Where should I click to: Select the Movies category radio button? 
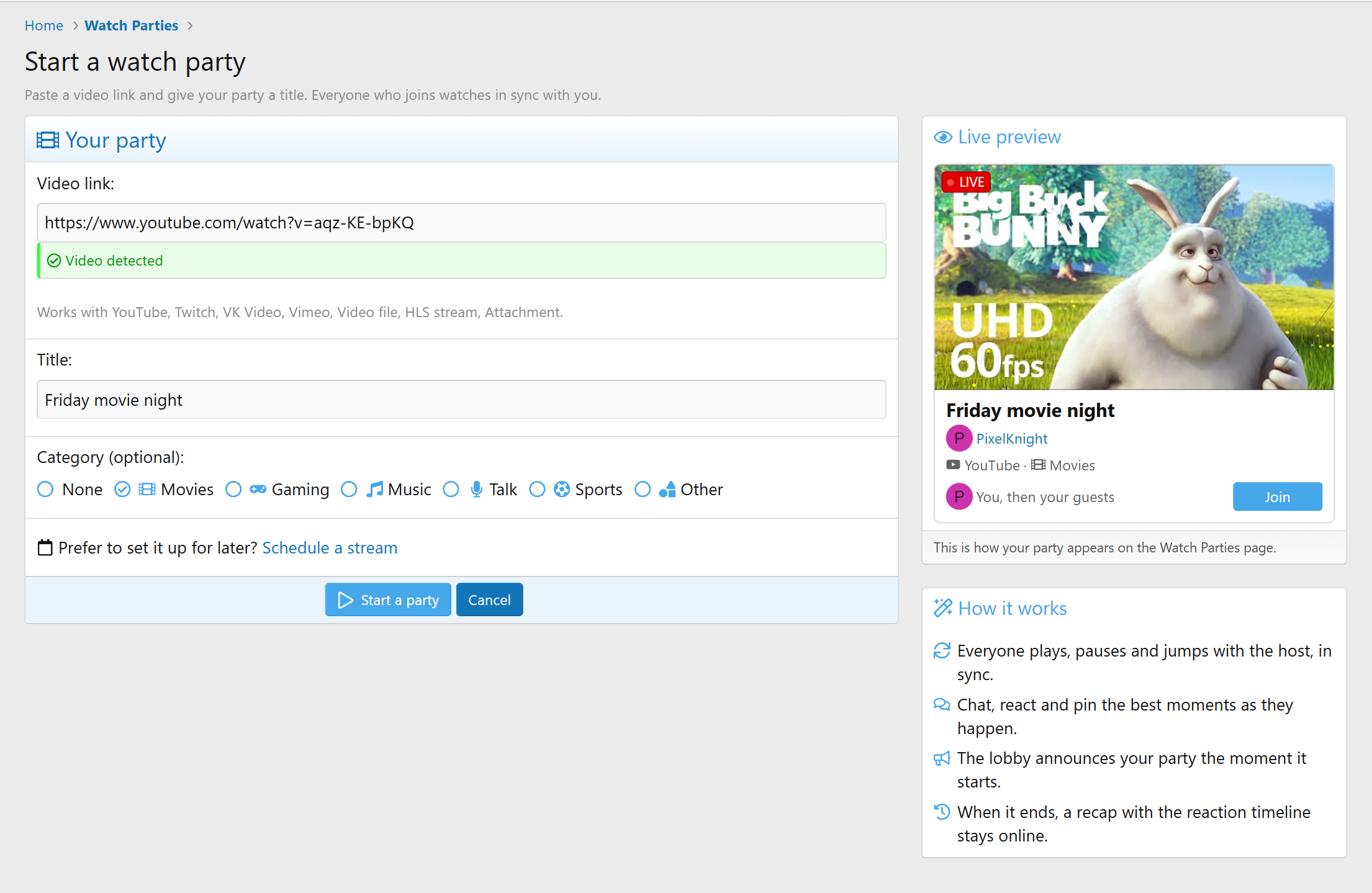pos(122,489)
